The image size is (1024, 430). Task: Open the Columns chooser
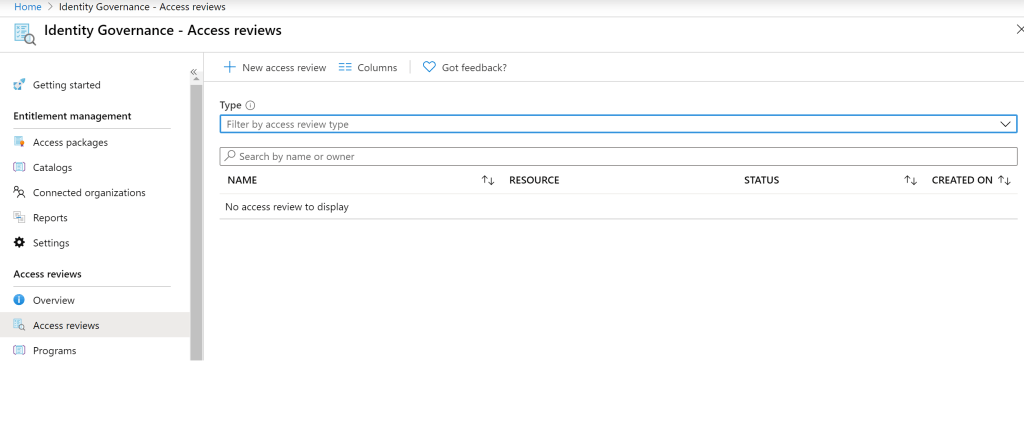click(368, 67)
